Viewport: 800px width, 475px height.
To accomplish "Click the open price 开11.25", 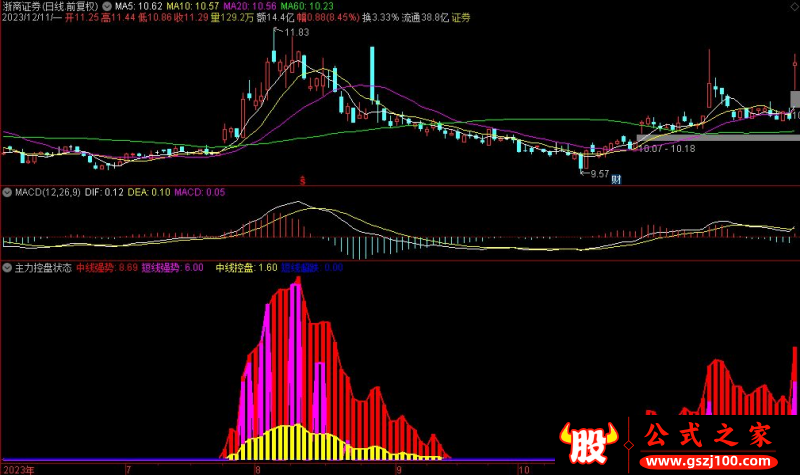I will pos(82,18).
